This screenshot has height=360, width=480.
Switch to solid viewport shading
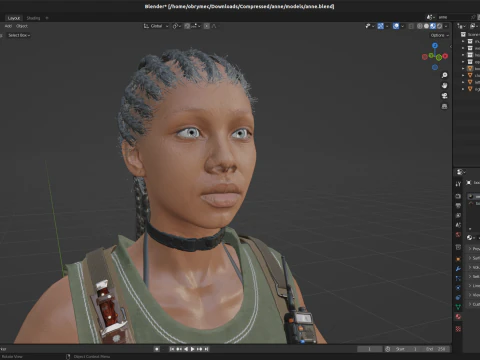tap(426, 26)
